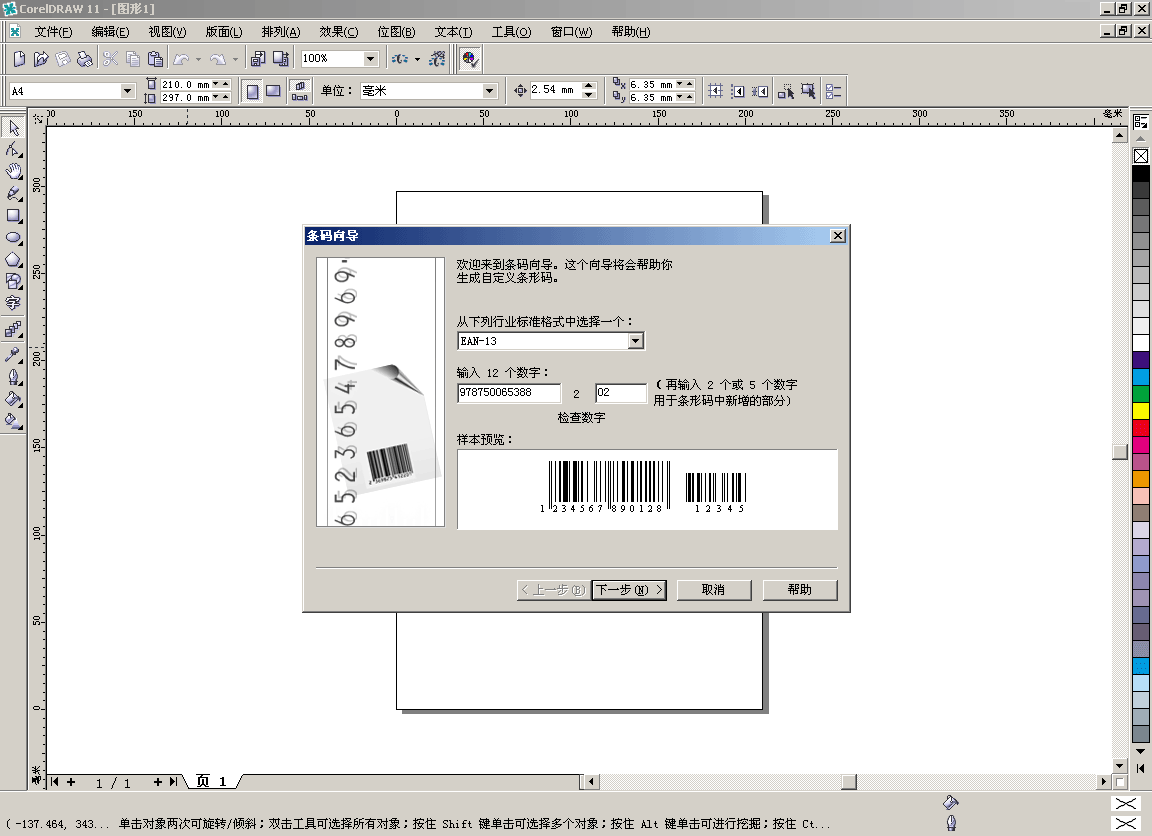1152x836 pixels.
Task: Select the Interactive Fill tool
Action: pos(13,421)
